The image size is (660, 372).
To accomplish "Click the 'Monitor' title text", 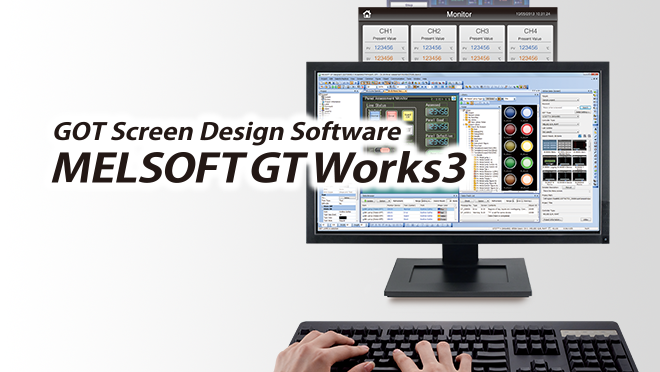I will point(459,14).
